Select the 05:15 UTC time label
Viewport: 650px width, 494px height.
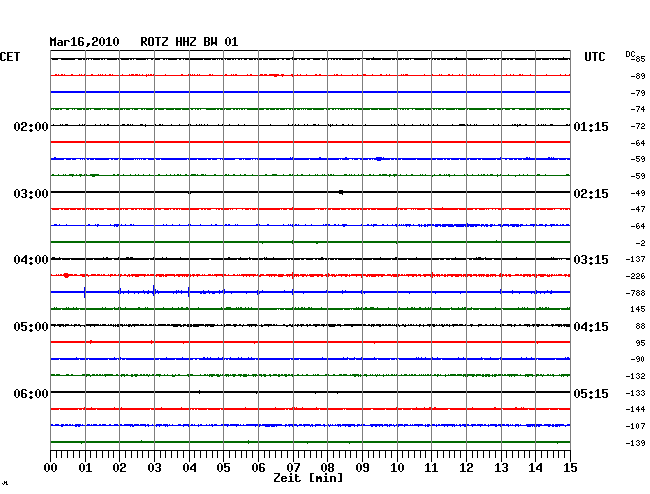(x=591, y=393)
